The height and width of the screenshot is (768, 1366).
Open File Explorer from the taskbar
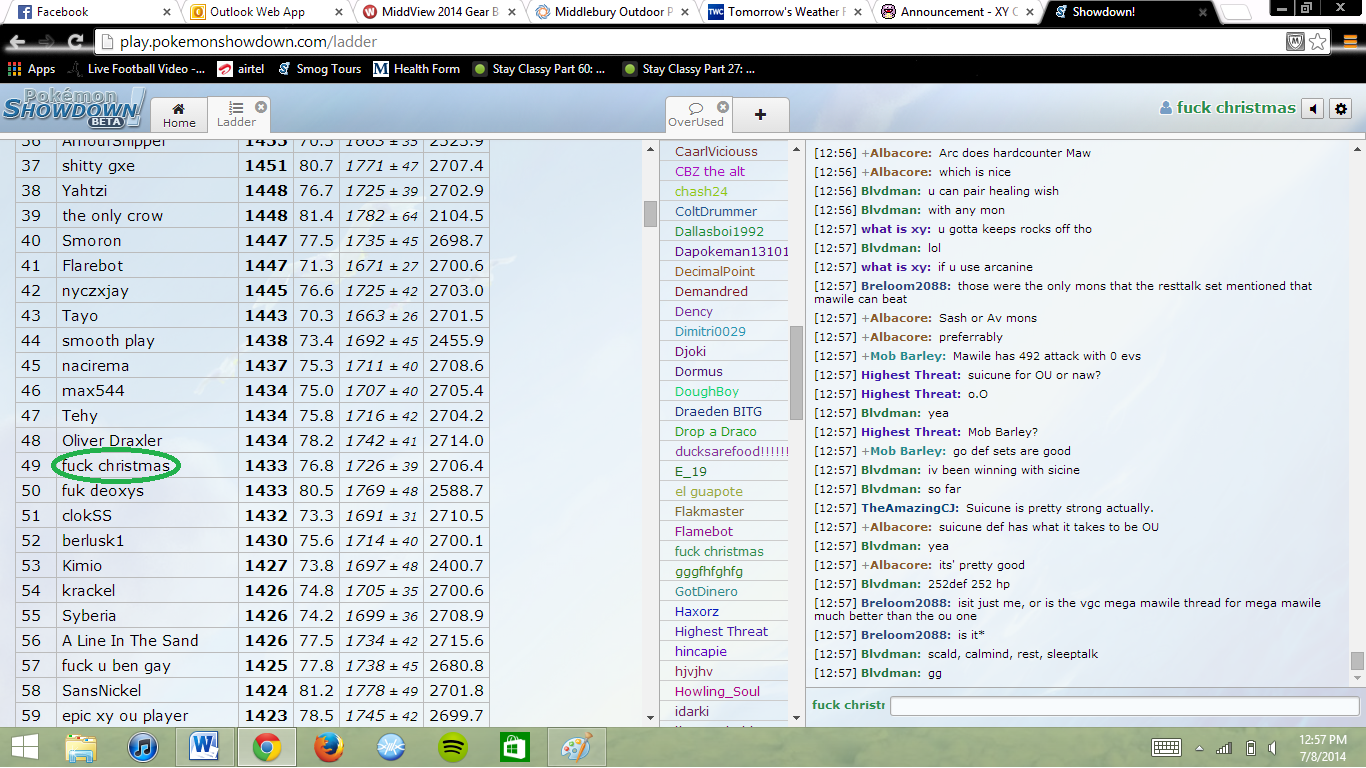[x=81, y=747]
